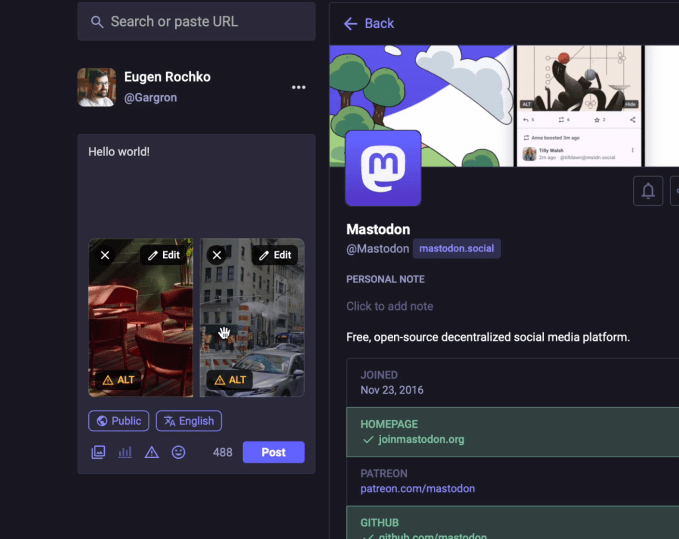
Task: Click the back arrow icon
Action: click(350, 24)
